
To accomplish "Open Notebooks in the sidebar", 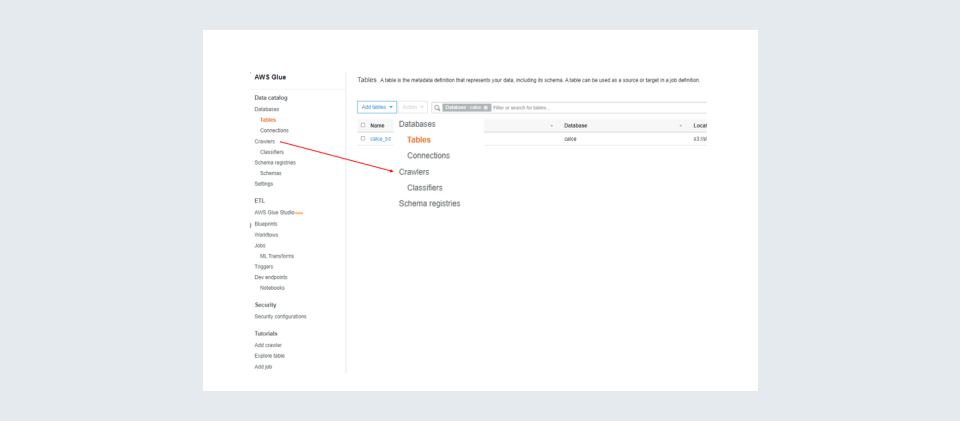I will [x=272, y=288].
